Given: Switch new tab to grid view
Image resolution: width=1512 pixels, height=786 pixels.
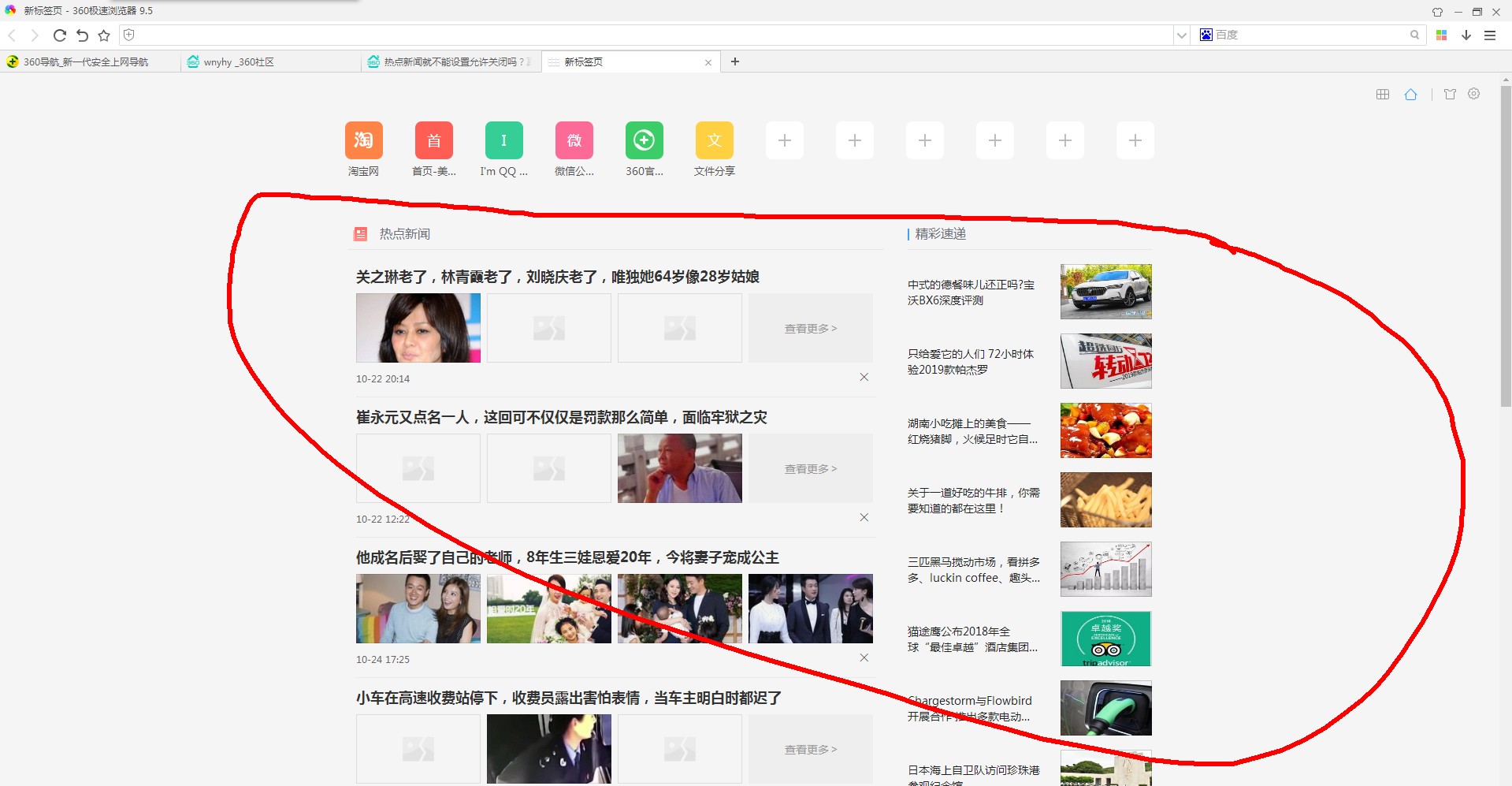Looking at the screenshot, I should click(1383, 95).
